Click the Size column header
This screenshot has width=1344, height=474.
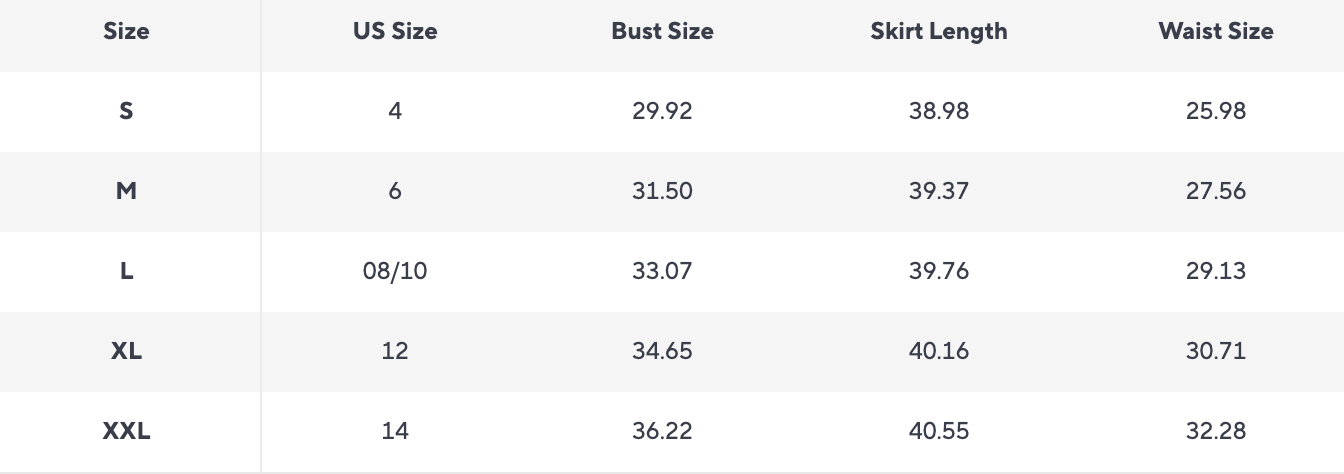(x=126, y=31)
